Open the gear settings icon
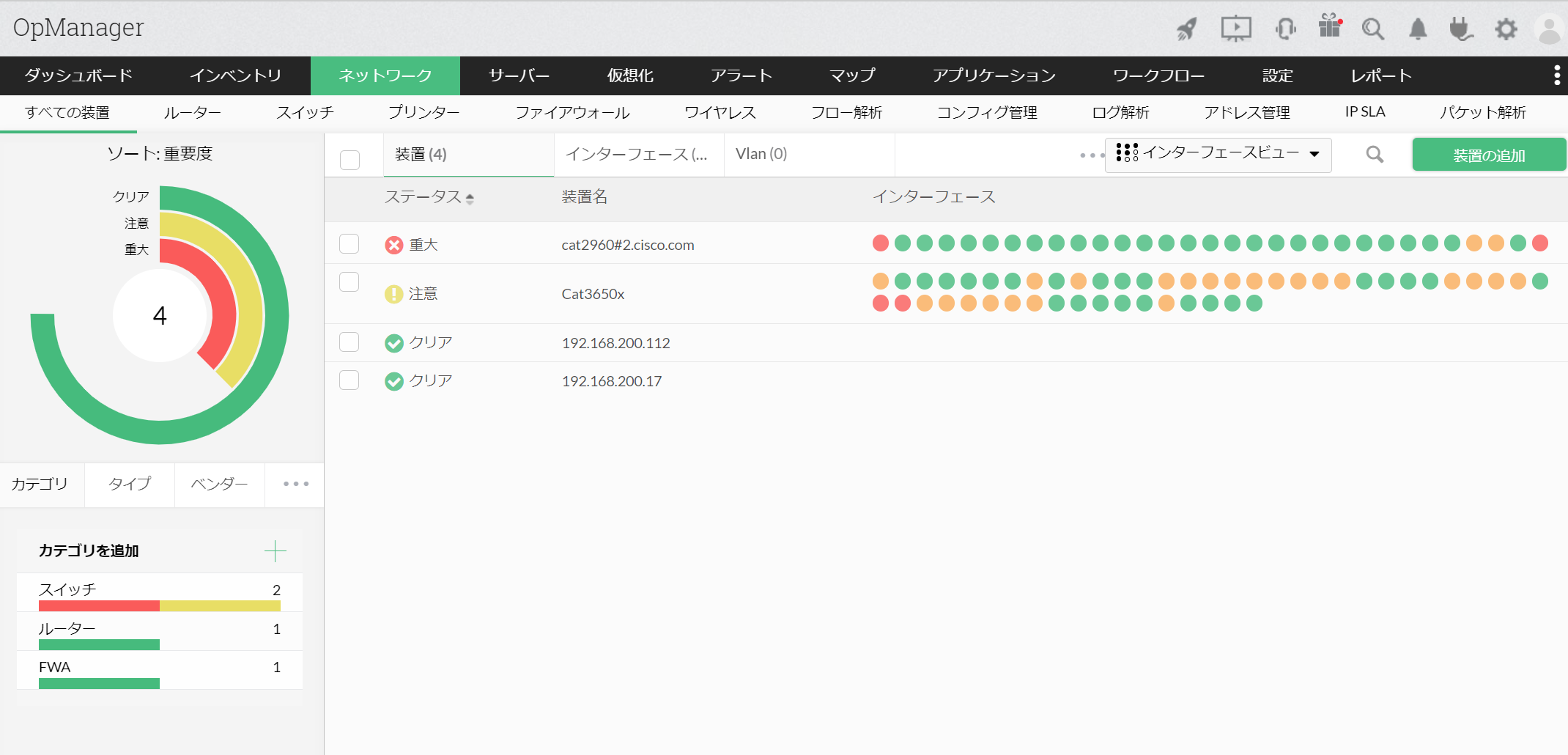 (x=1506, y=29)
